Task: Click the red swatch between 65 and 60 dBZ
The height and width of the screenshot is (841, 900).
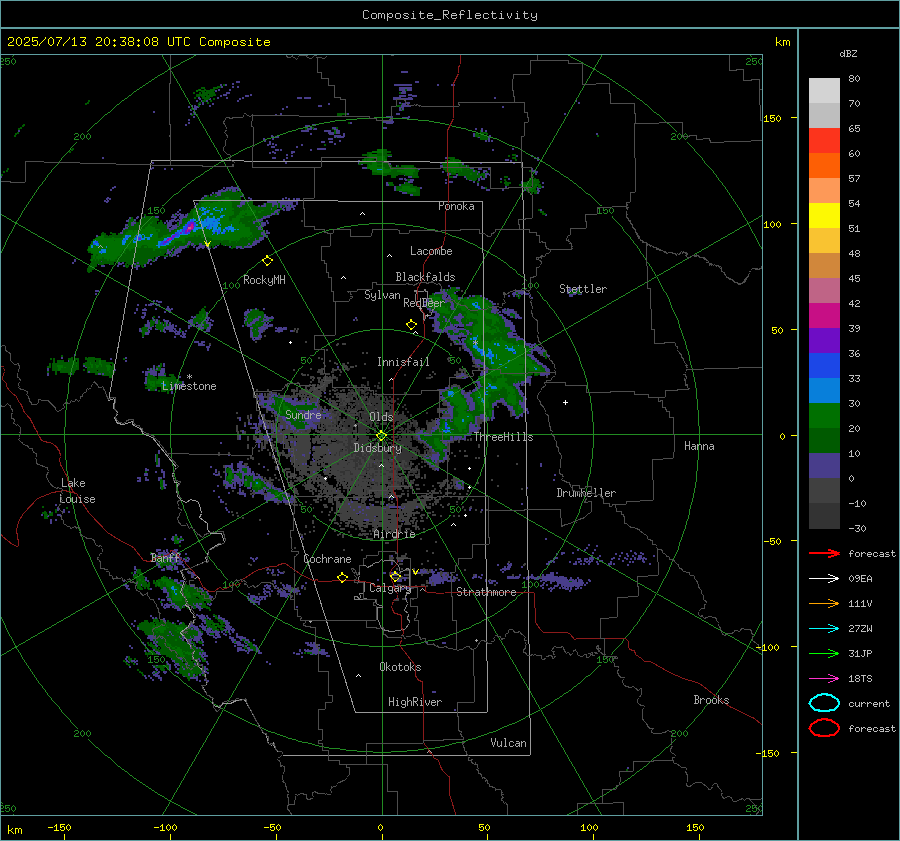Action: (824, 141)
